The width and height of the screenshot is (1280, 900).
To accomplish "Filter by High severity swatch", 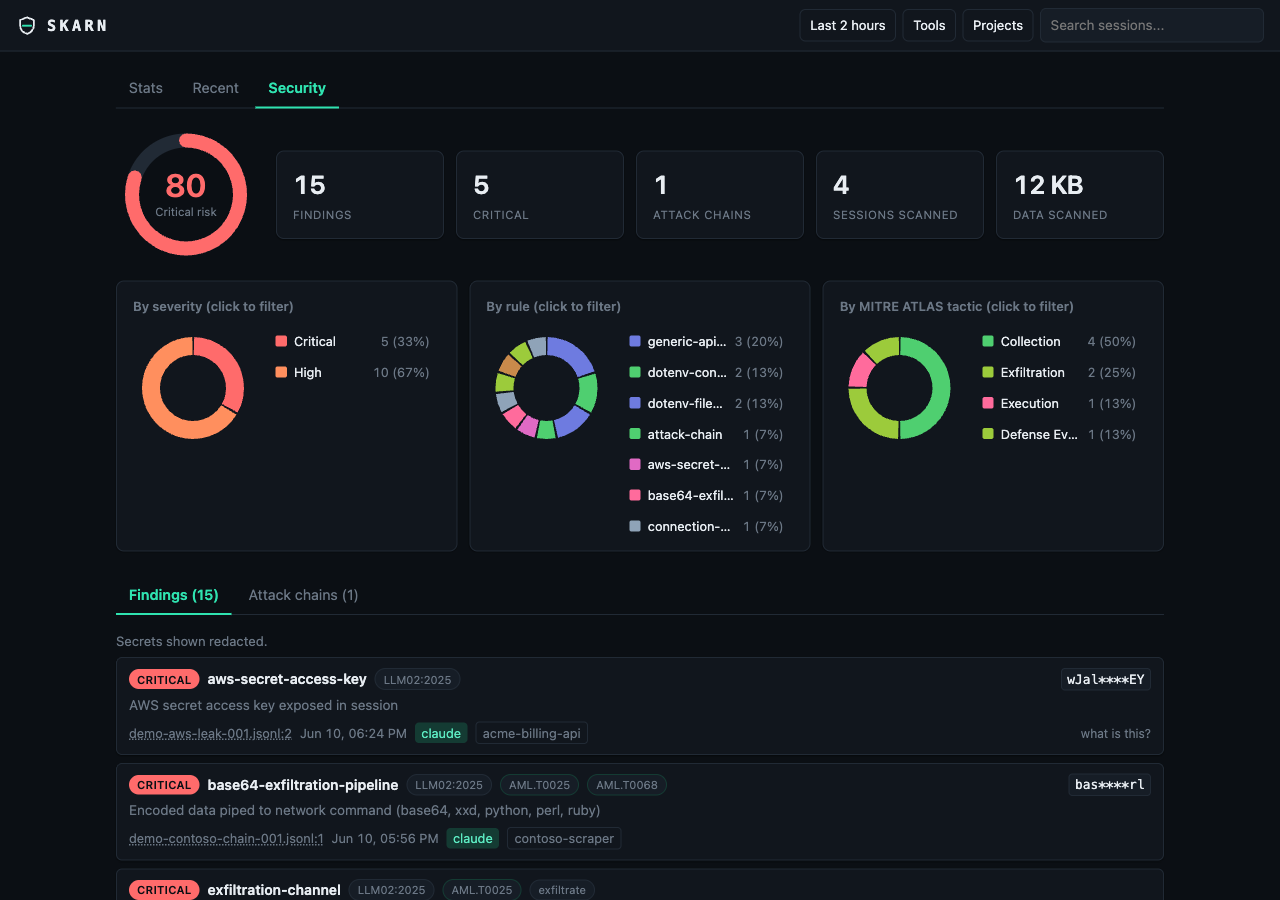I will pos(281,372).
